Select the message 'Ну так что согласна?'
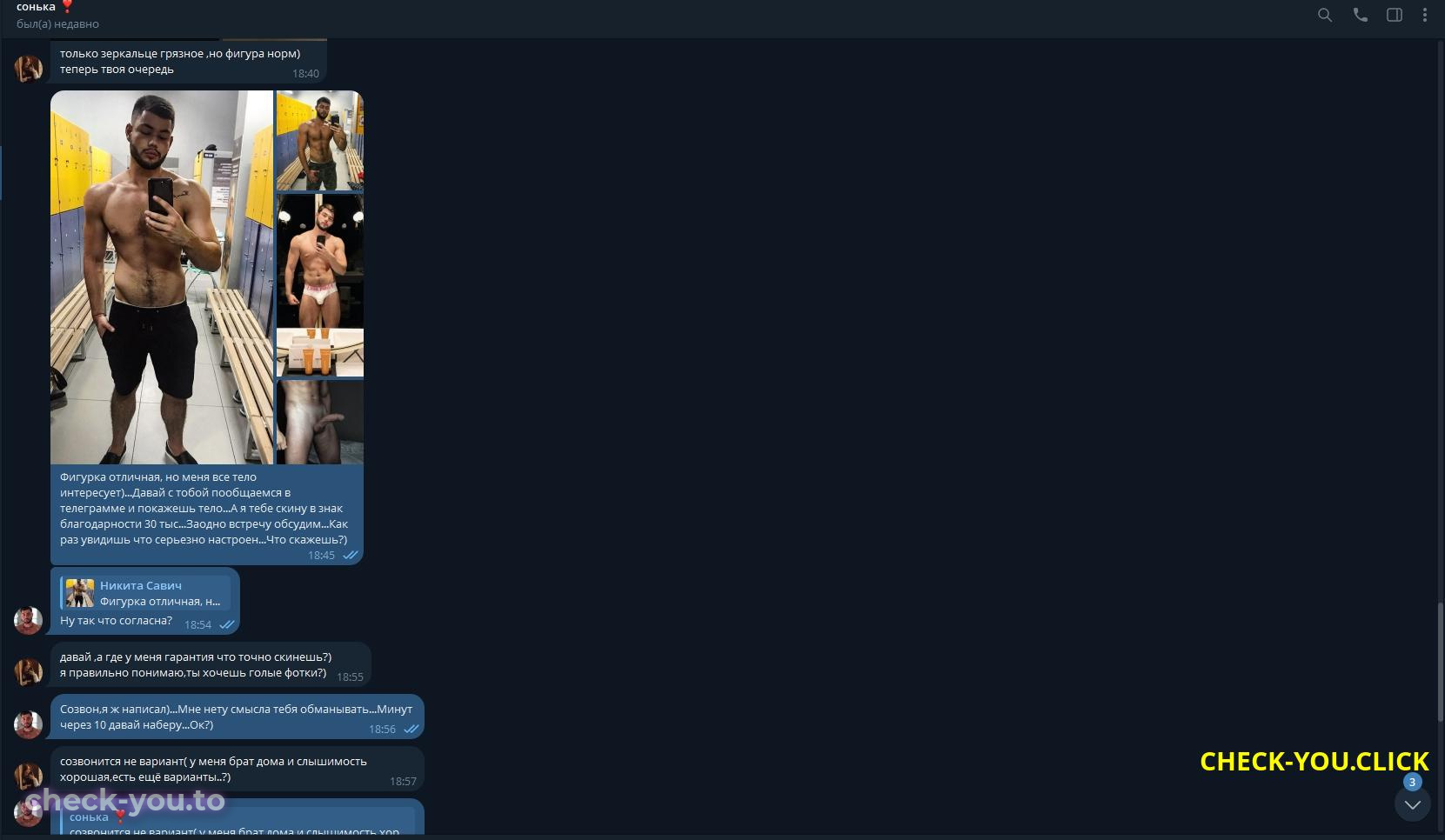This screenshot has height=840, width=1445. coord(116,621)
